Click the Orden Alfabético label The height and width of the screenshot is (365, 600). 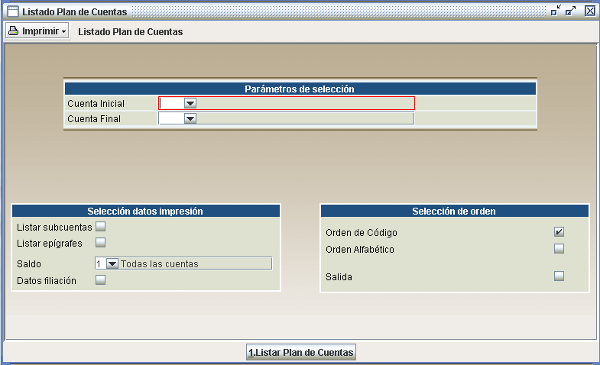pos(360,249)
